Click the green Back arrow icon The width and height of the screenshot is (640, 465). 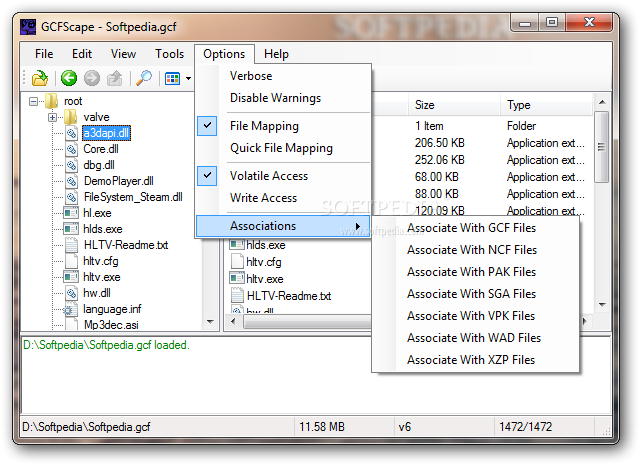pos(69,78)
